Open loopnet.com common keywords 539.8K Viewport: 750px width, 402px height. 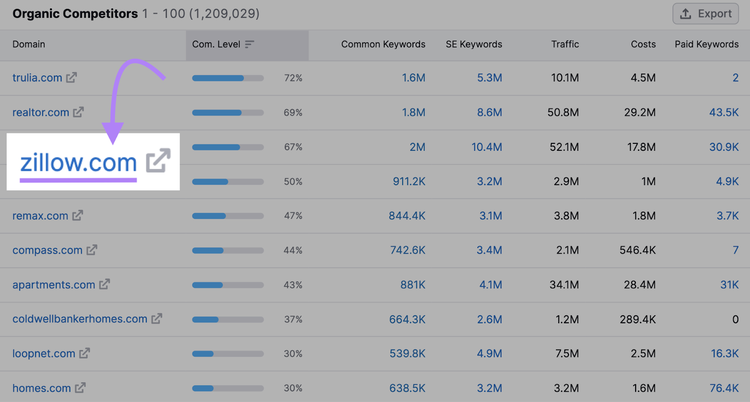pos(407,354)
